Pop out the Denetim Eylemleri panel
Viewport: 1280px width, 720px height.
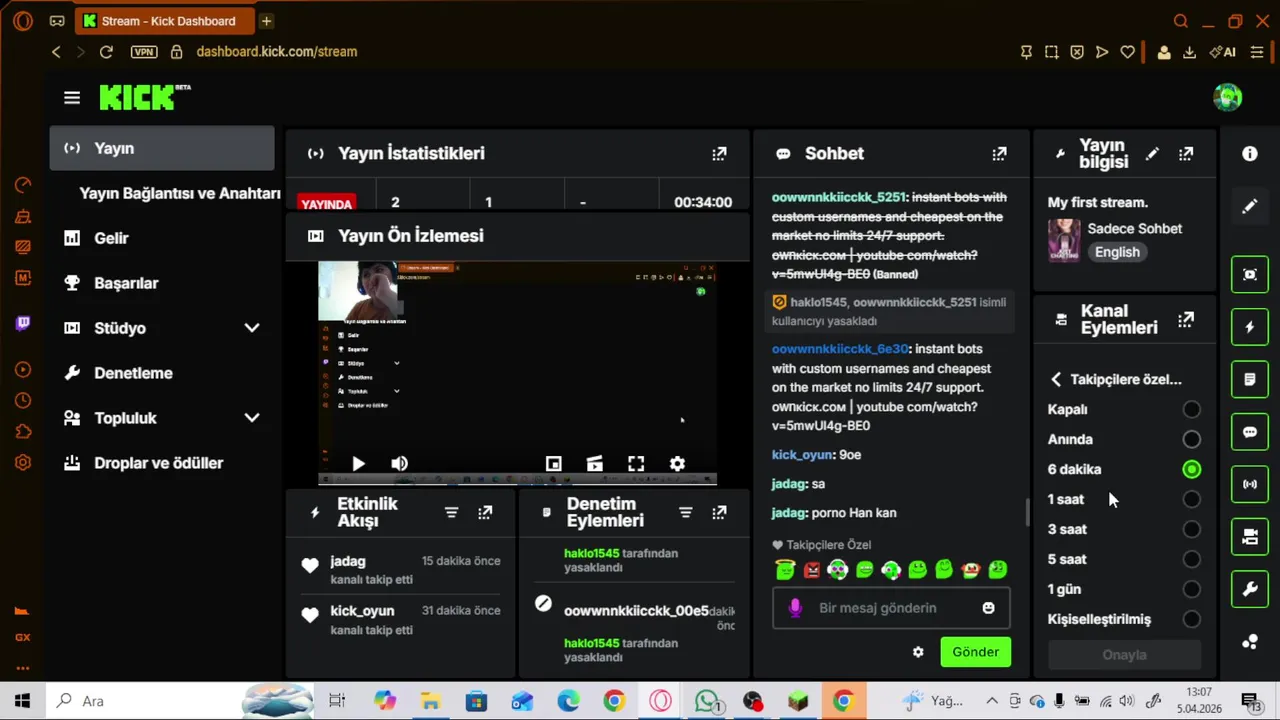coord(719,512)
